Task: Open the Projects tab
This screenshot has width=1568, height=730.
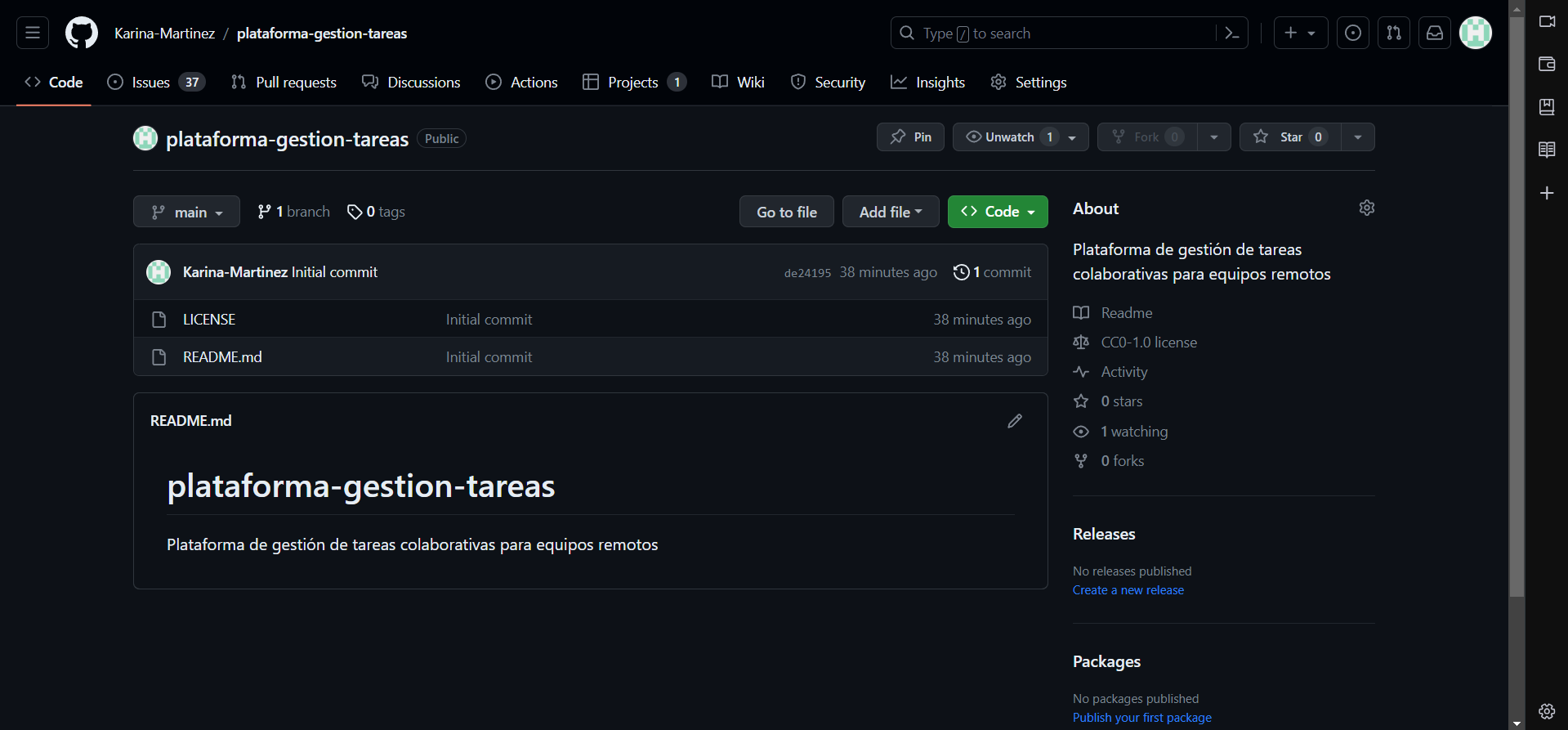Action: pos(634,82)
